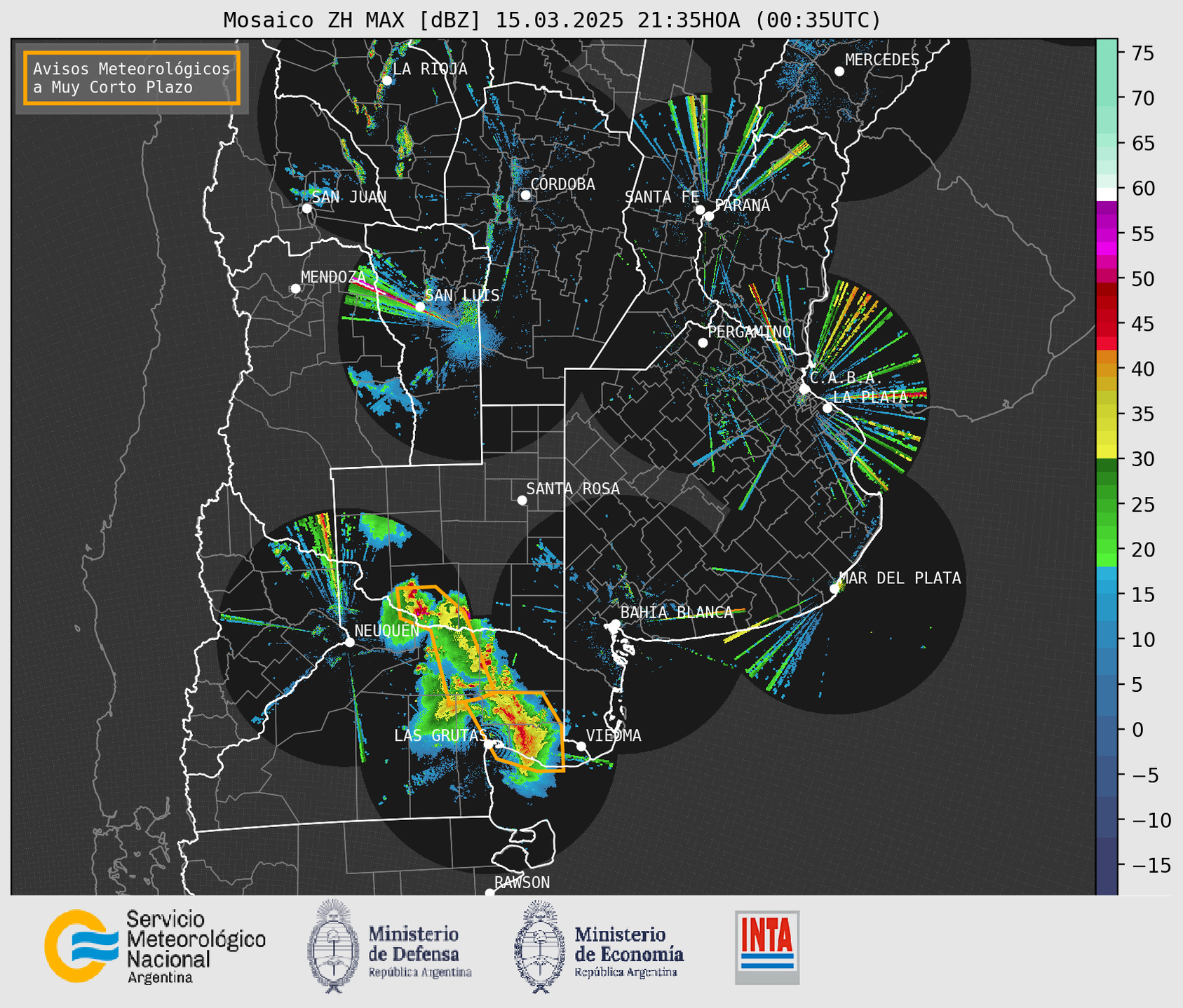Screen dimensions: 1183x1008
Task: Click the magenta 55 dBZ color band
Action: pos(1107,234)
